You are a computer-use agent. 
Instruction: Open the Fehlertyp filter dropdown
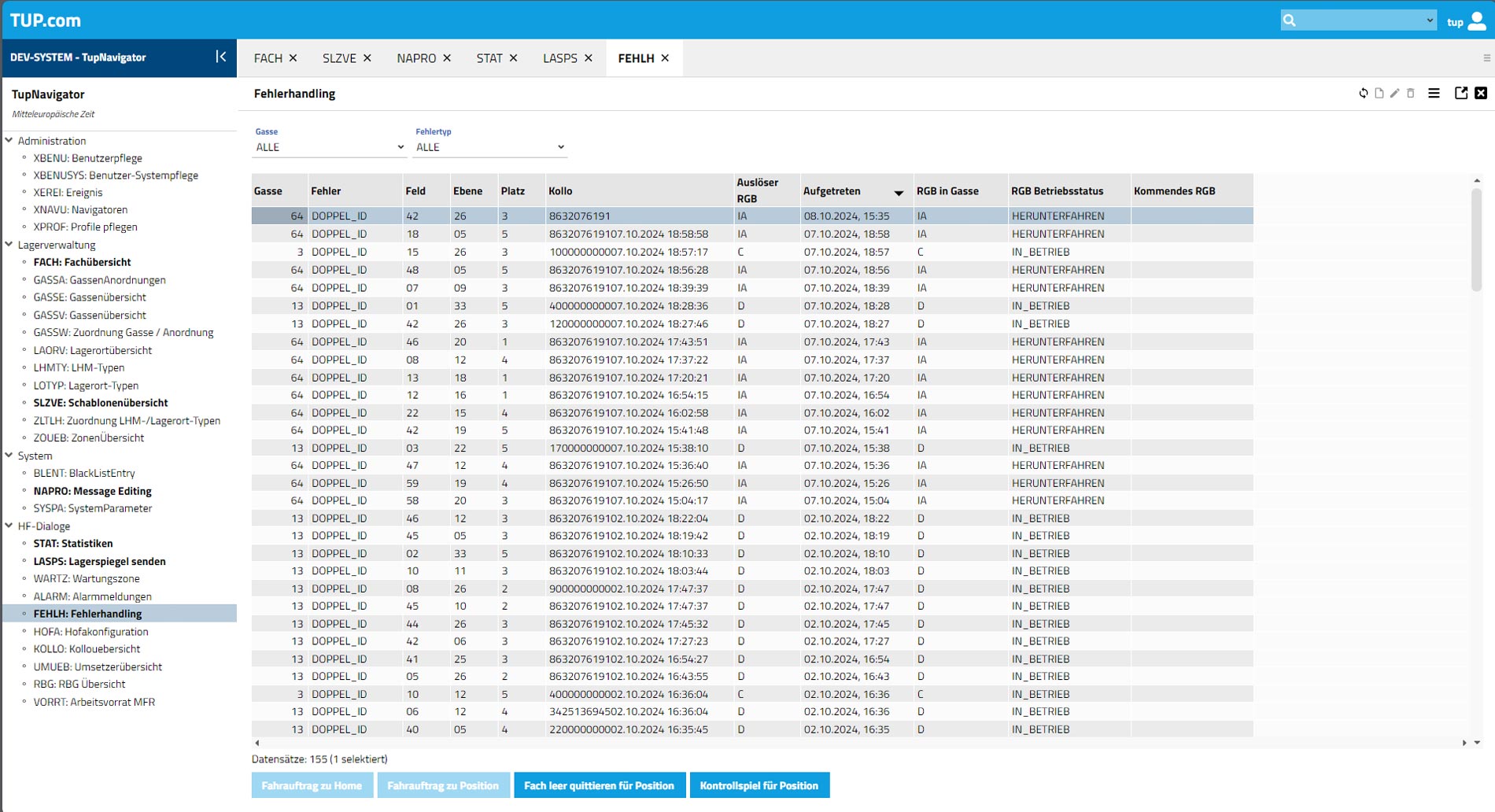(x=489, y=147)
